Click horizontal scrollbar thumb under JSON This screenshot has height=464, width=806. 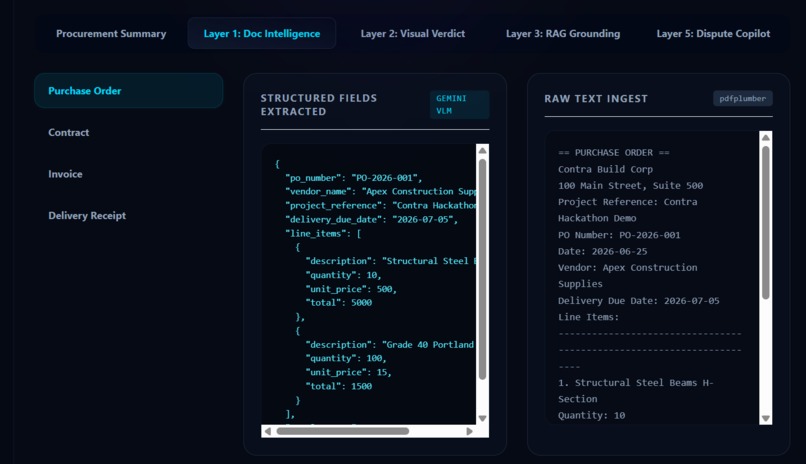tap(343, 431)
